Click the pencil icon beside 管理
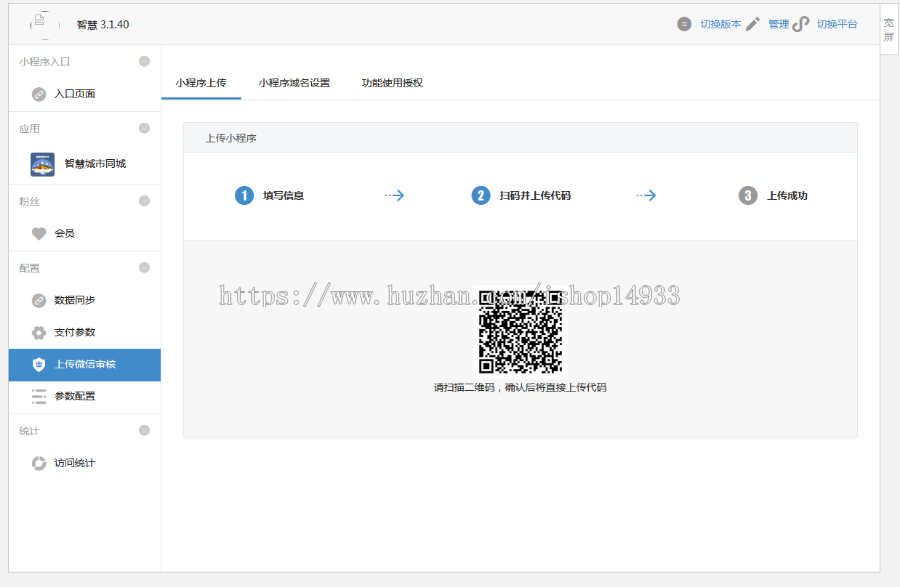 (752, 24)
